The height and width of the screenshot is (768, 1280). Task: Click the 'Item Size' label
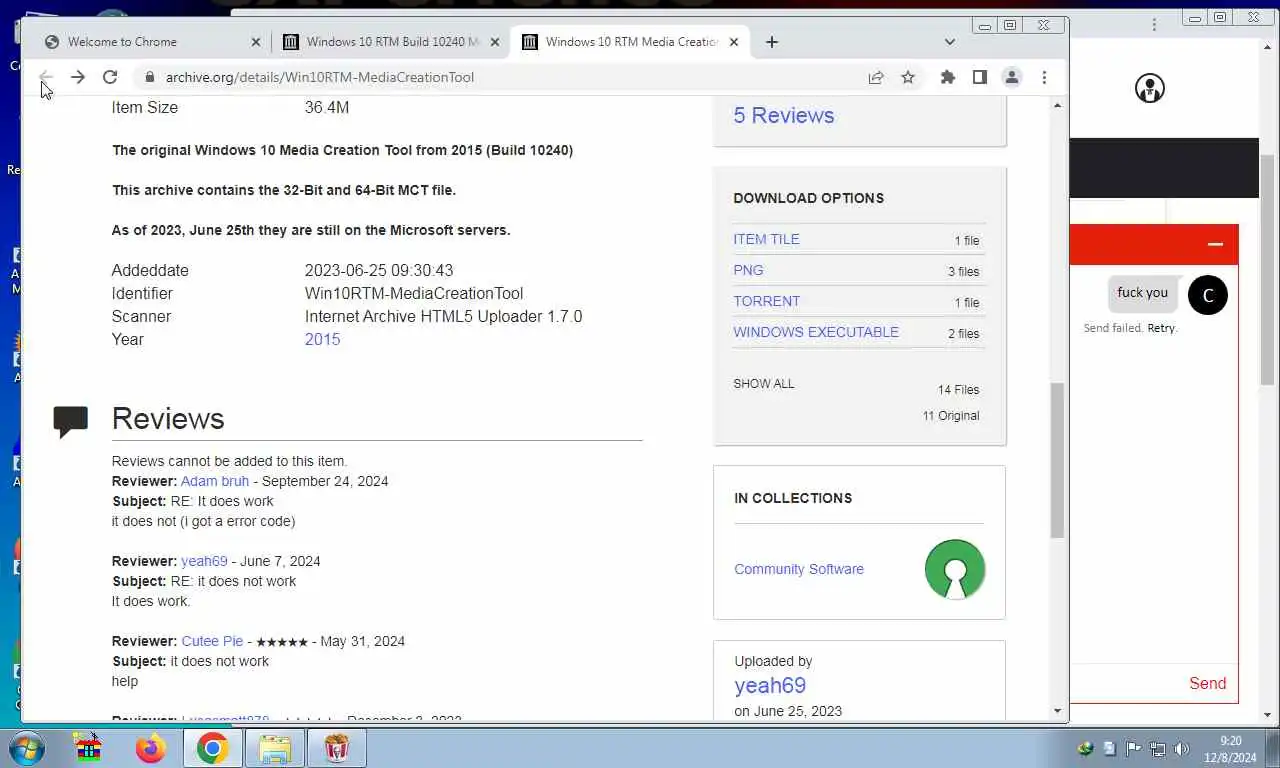[x=145, y=107]
